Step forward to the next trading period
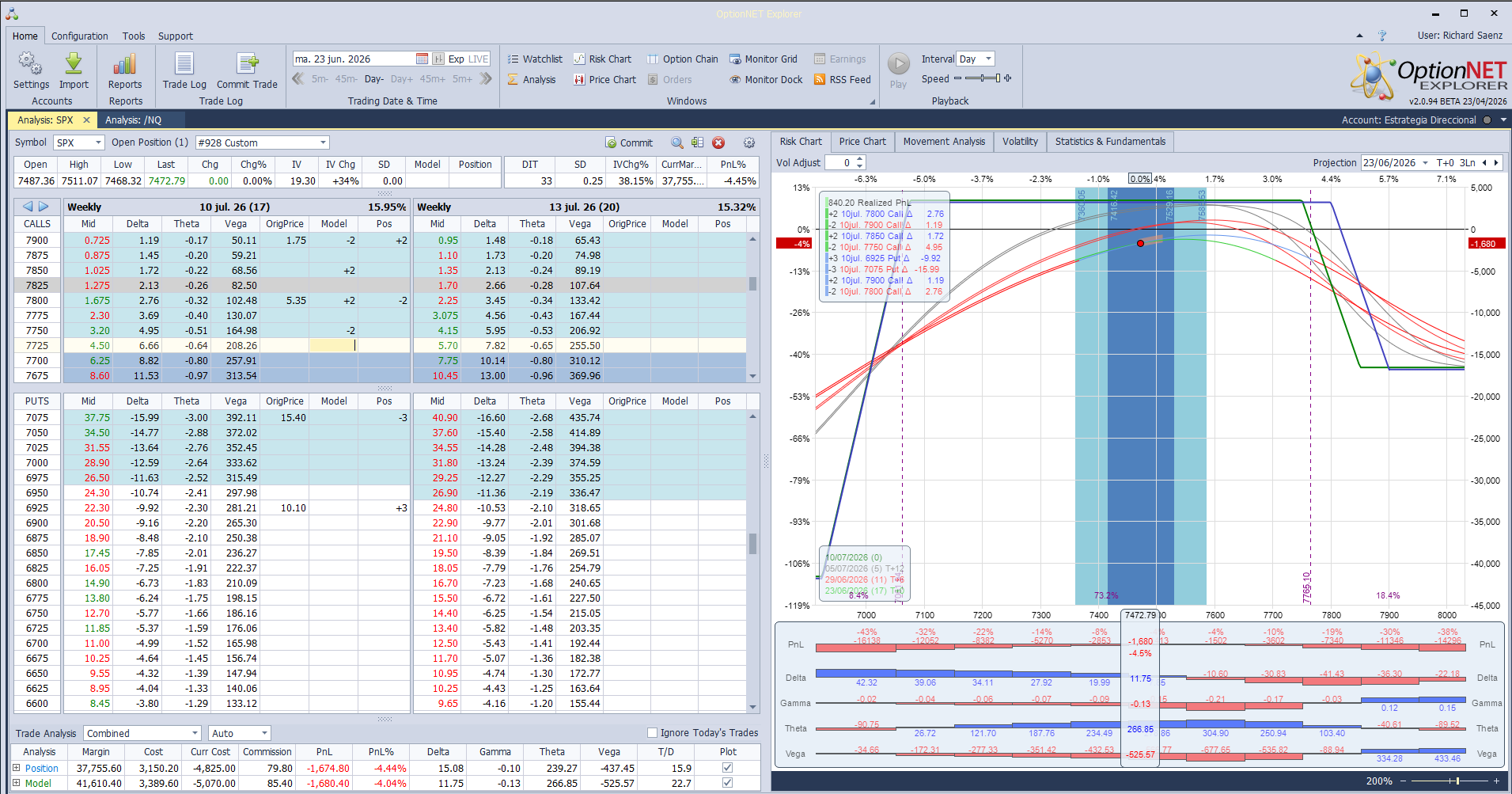1512x794 pixels. tap(486, 78)
